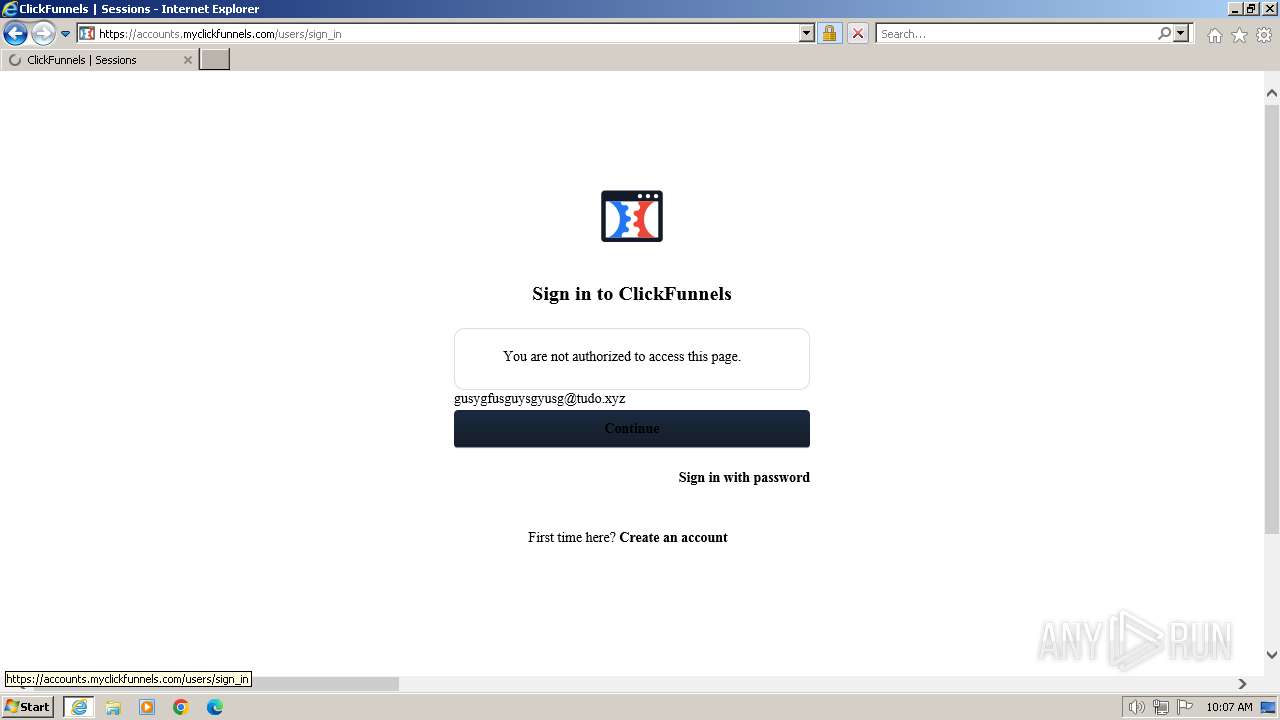This screenshot has height=720, width=1280.
Task: Open File Explorer from the taskbar
Action: tap(113, 707)
